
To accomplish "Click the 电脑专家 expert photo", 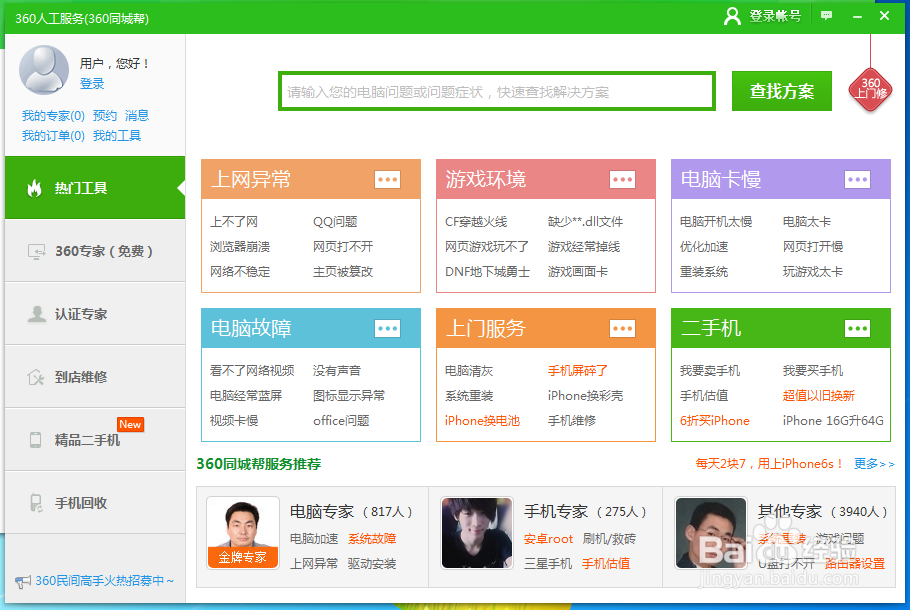I will [243, 533].
